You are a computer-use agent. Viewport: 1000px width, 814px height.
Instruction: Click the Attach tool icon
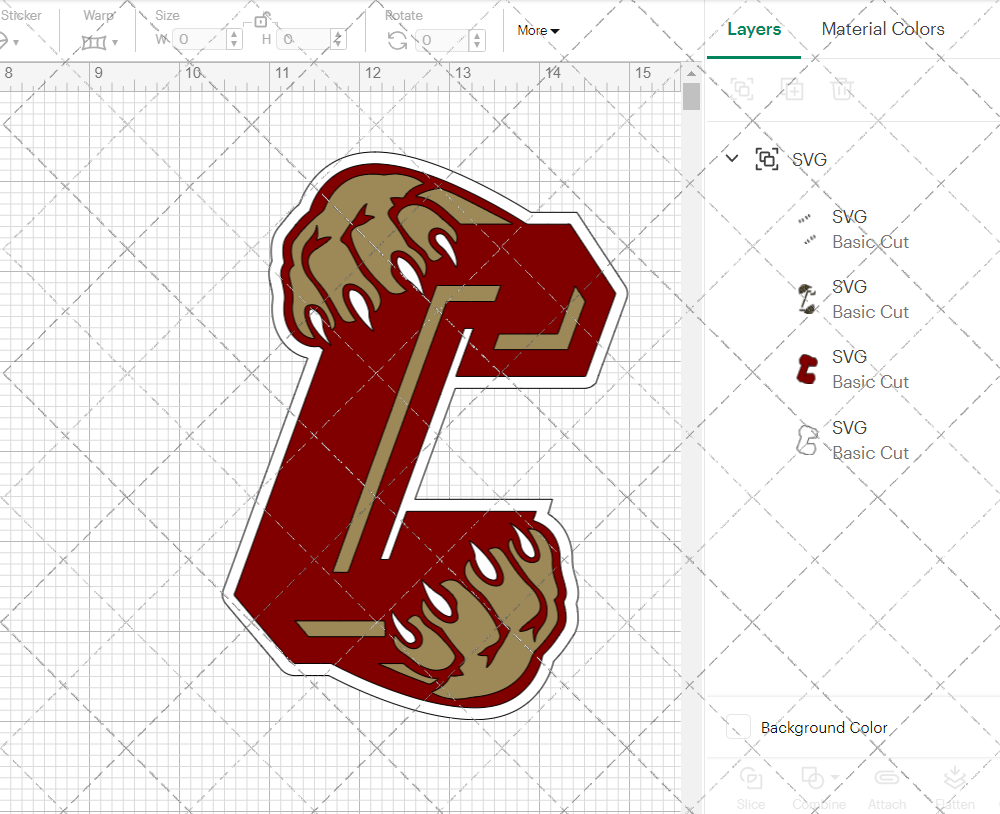tap(886, 778)
